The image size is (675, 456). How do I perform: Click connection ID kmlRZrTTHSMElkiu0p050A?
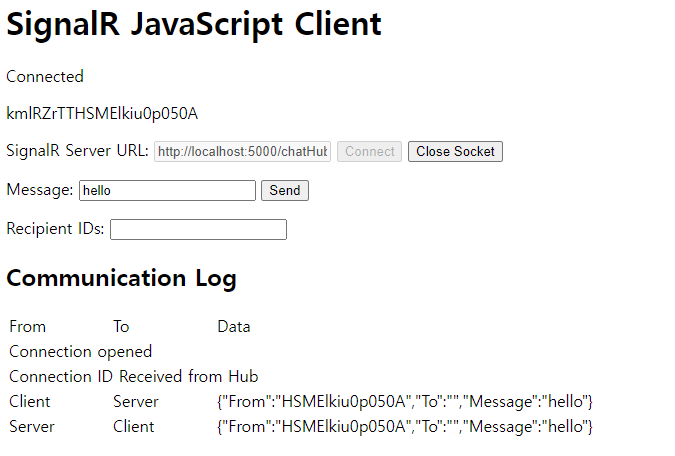point(102,114)
